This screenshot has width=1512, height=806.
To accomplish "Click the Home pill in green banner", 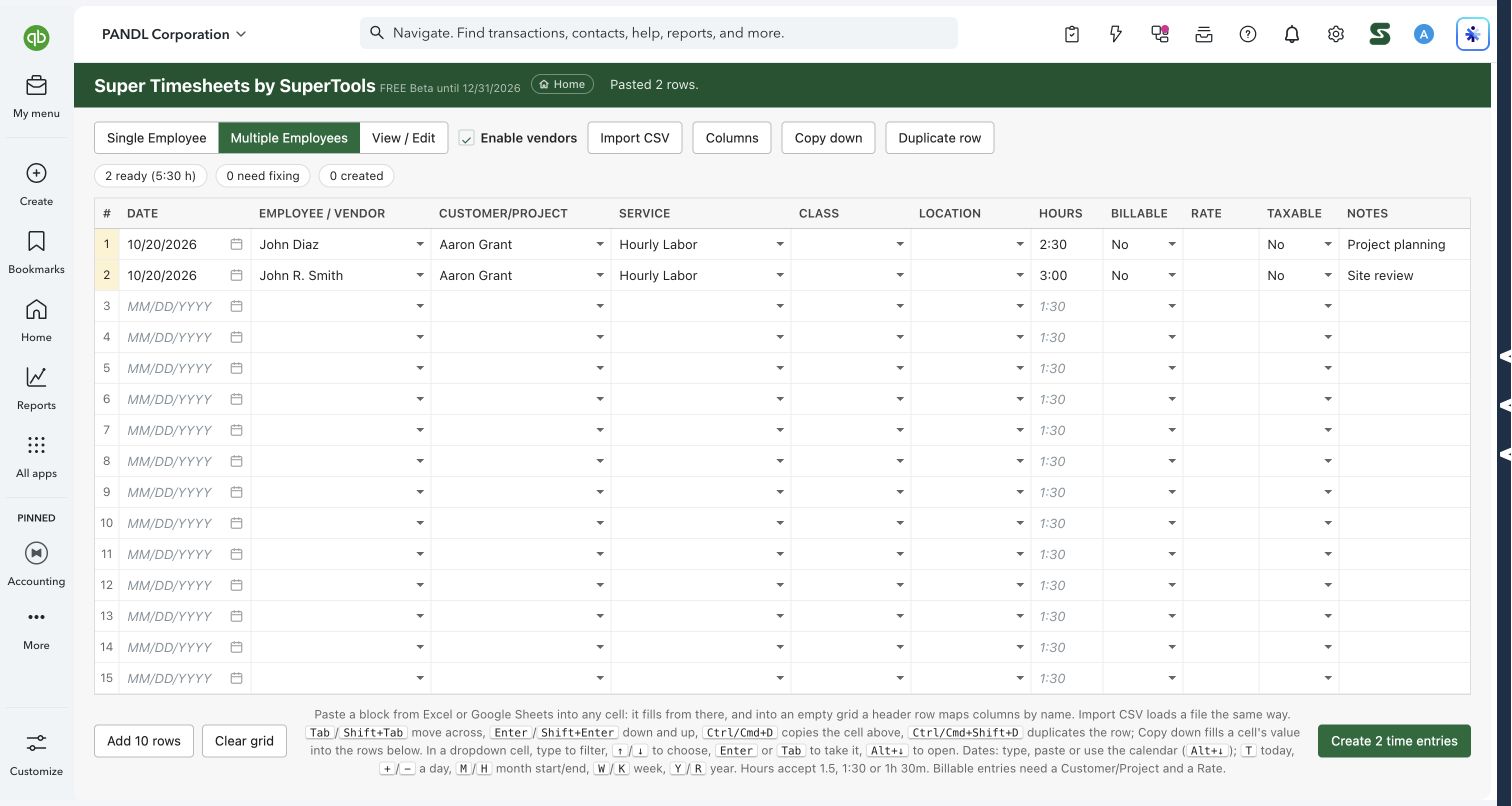I will (562, 85).
